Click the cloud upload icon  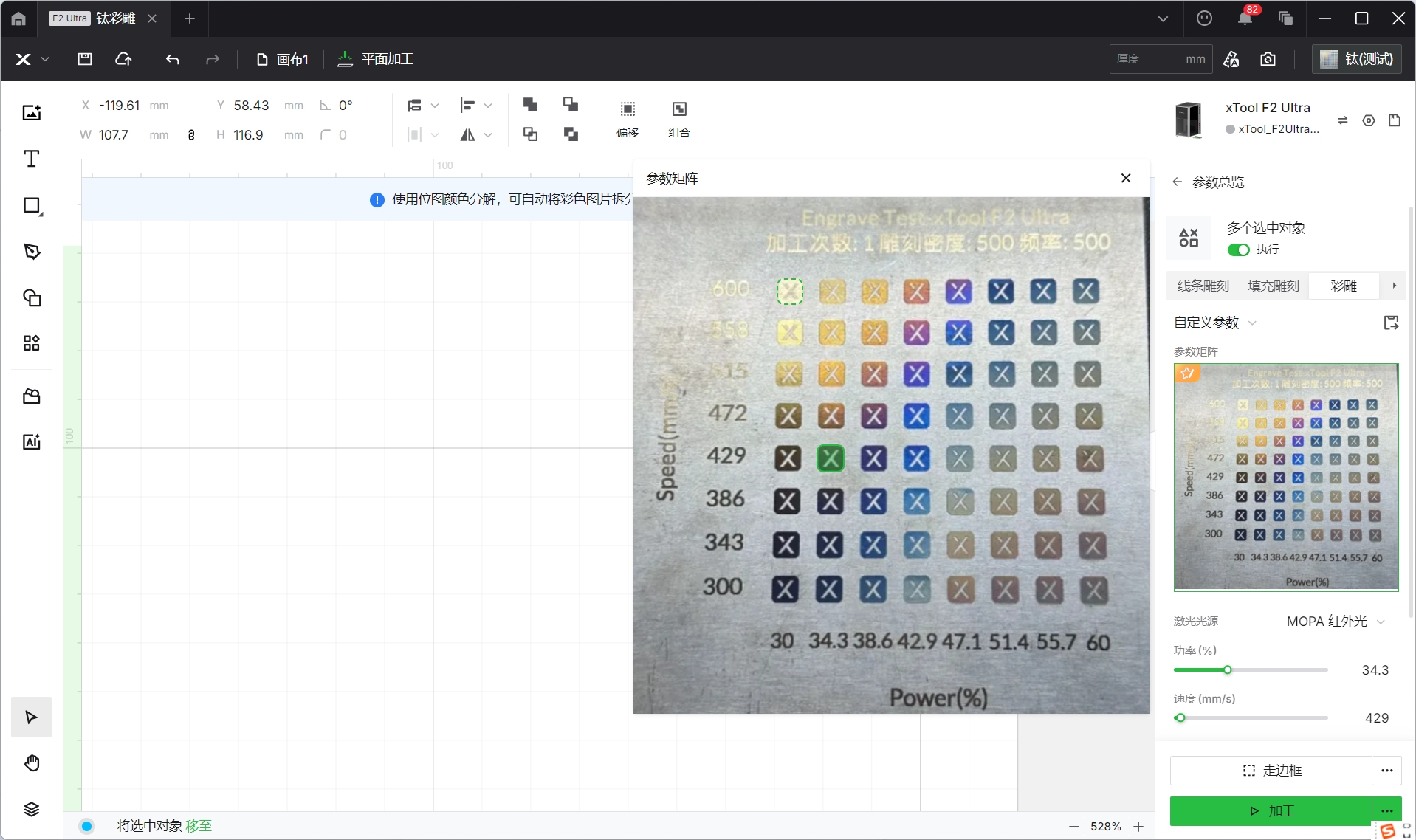pos(123,59)
